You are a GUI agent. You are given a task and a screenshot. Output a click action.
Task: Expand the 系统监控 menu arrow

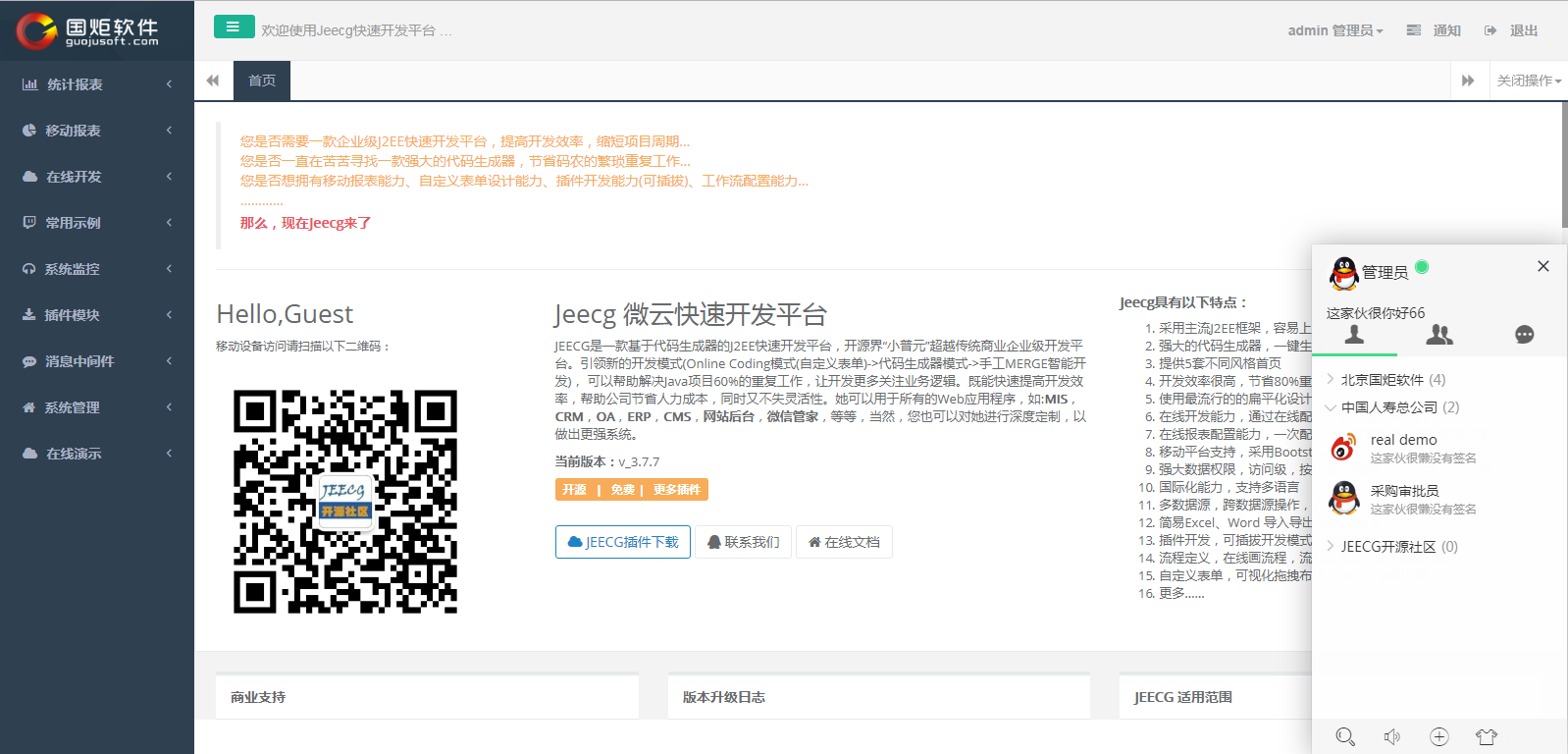[x=169, y=269]
